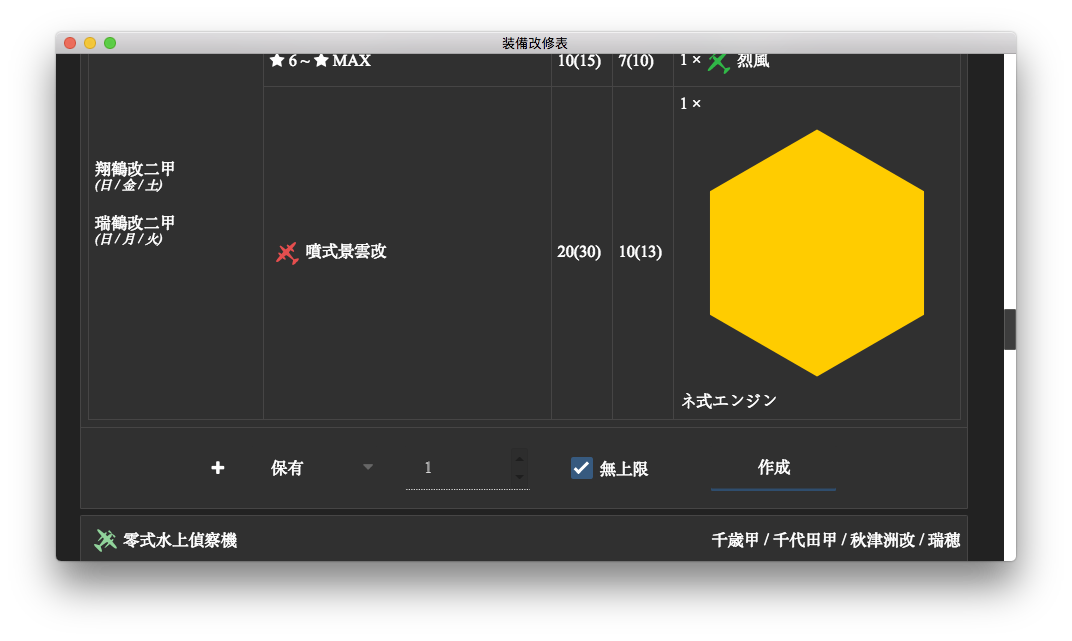Open the 保有 dropdown menu

(x=321, y=468)
